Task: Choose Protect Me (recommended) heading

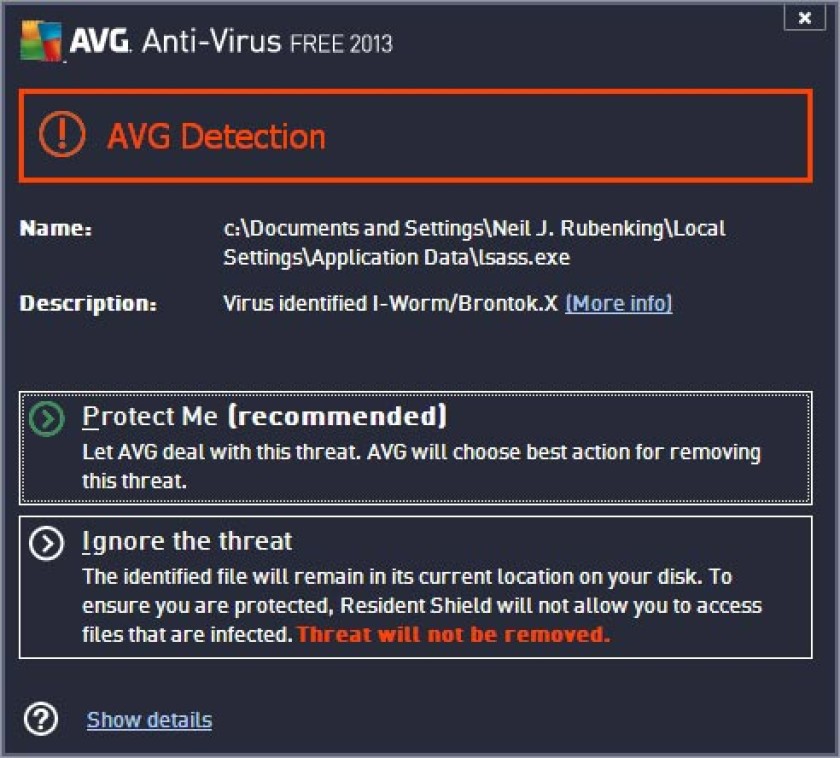Action: pyautogui.click(x=265, y=416)
